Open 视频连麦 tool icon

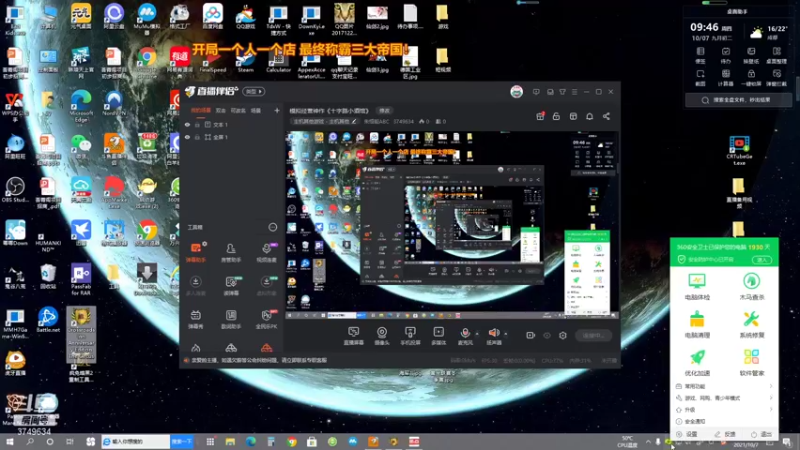(x=266, y=252)
